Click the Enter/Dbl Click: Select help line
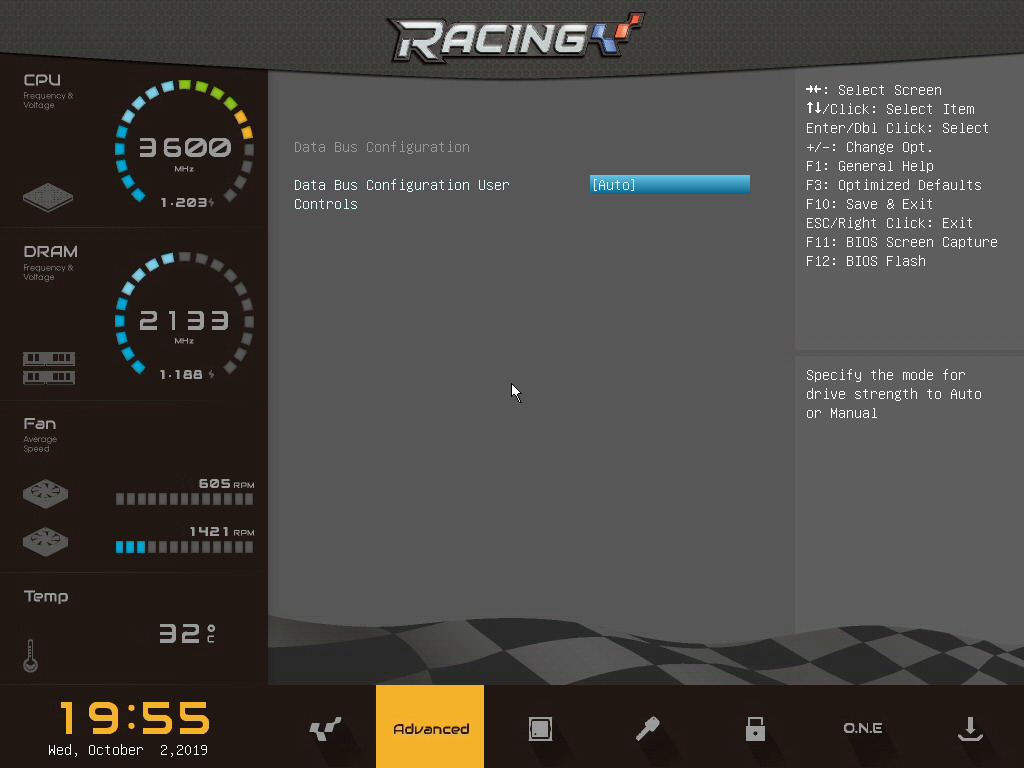Screen dimensions: 1024x768 (897, 128)
